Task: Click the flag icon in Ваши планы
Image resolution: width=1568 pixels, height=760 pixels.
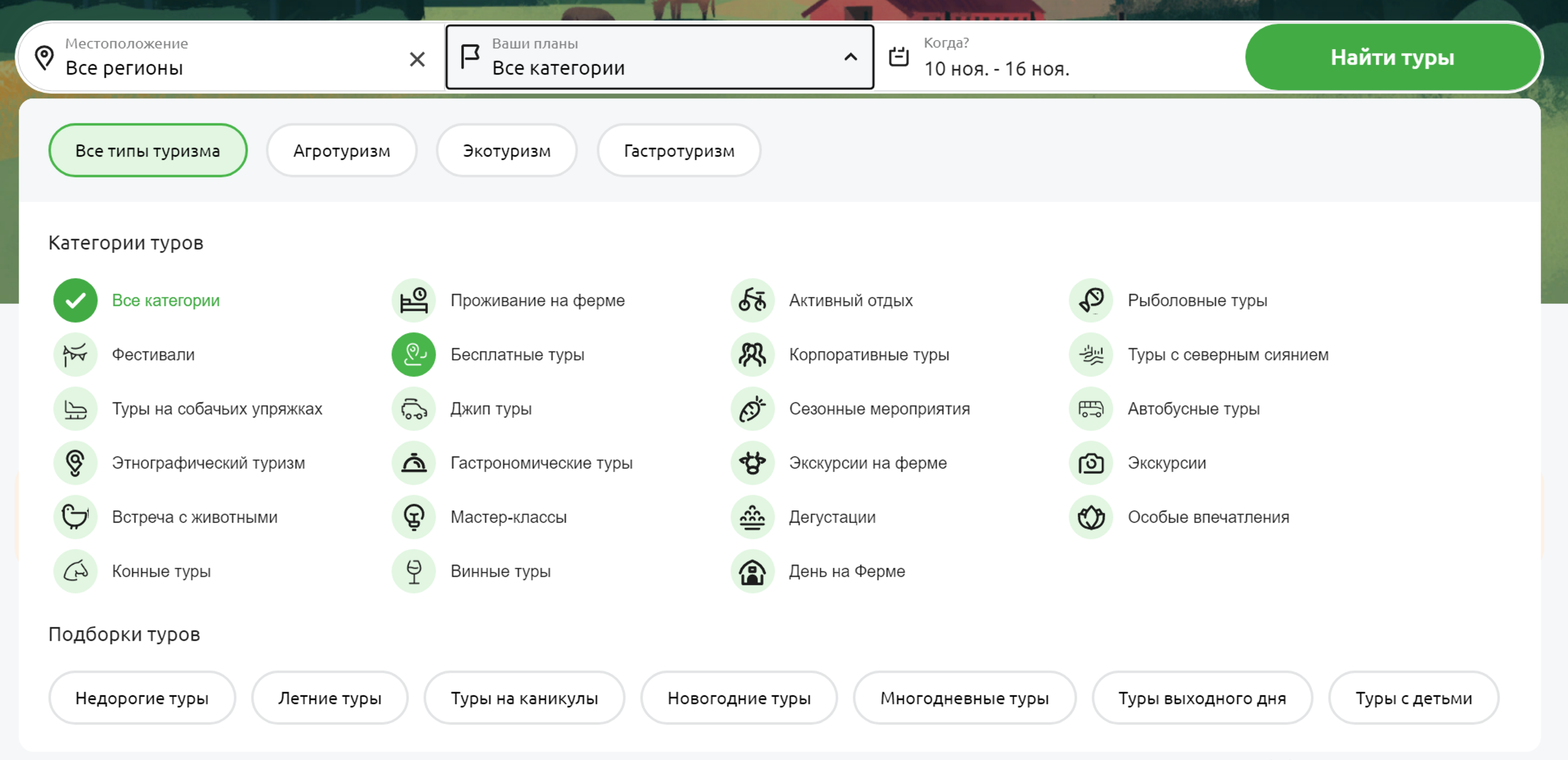Action: click(x=470, y=57)
